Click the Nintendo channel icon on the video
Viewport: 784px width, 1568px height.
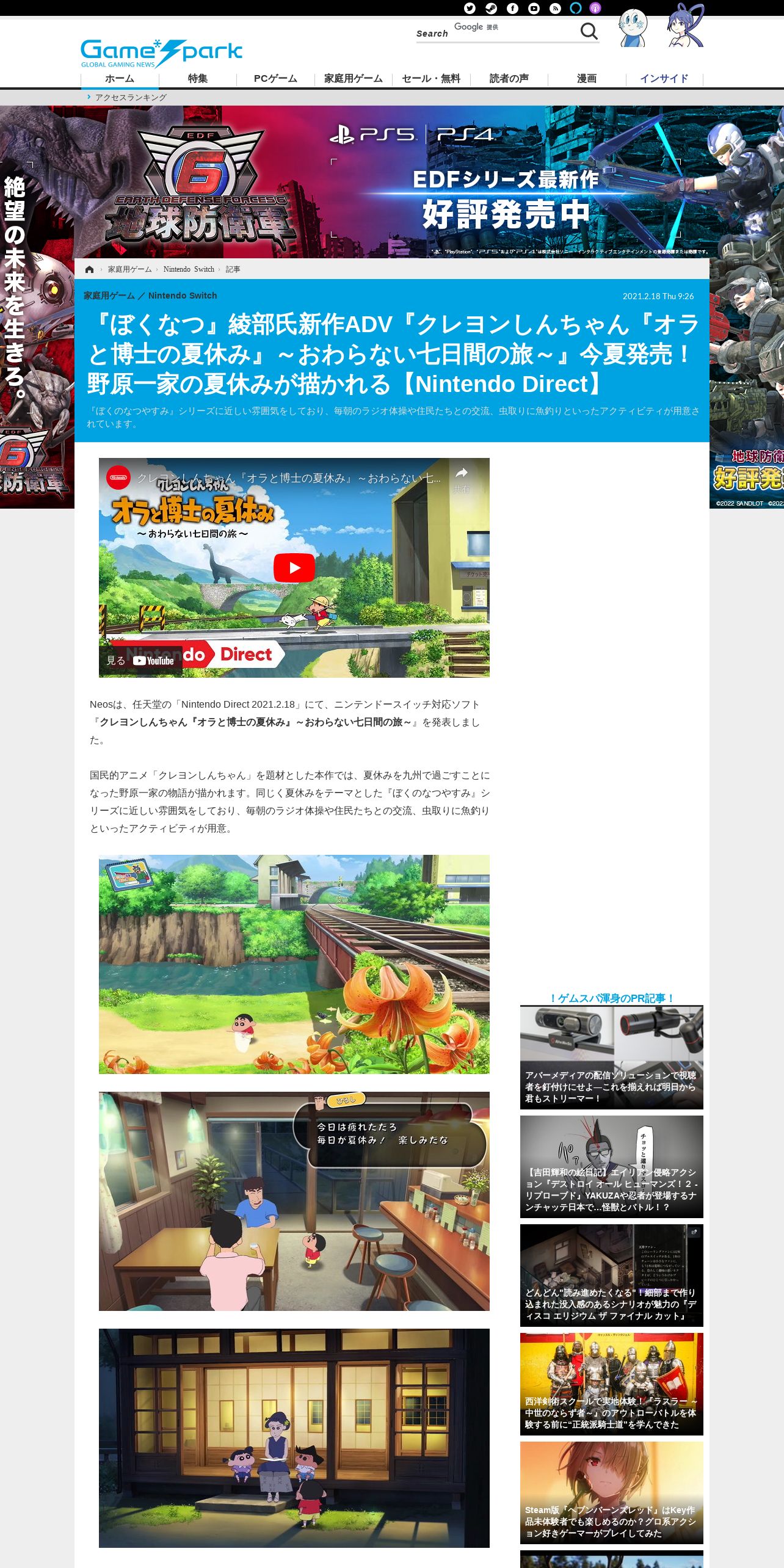coord(118,478)
